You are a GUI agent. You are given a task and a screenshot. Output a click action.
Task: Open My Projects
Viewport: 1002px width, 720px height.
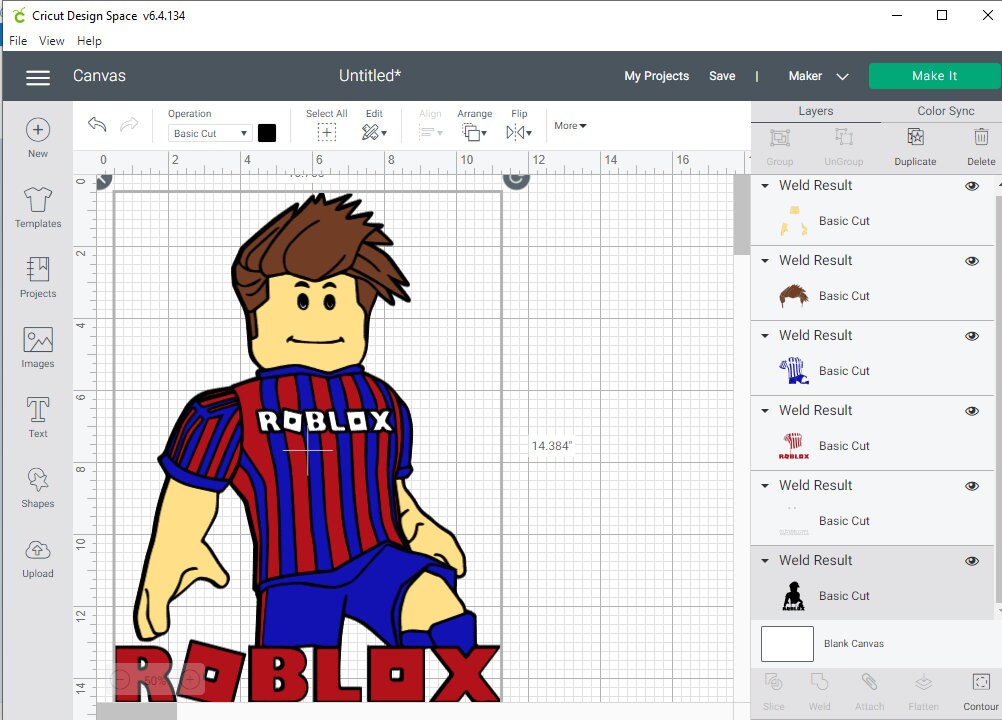tap(656, 76)
